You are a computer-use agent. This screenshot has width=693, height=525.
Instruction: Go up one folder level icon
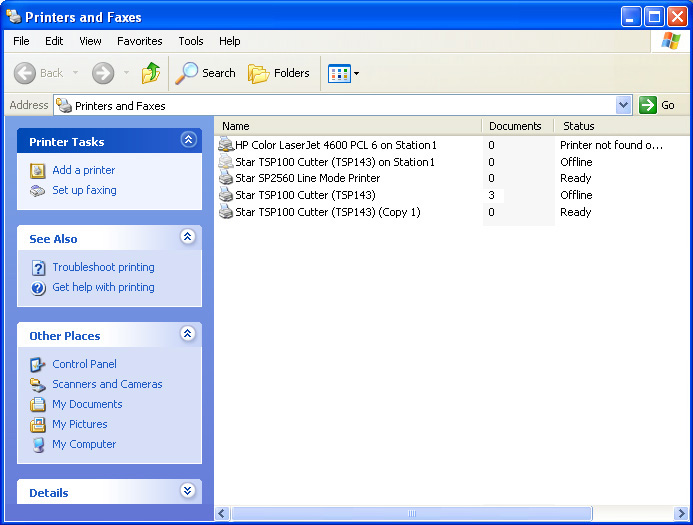point(151,73)
